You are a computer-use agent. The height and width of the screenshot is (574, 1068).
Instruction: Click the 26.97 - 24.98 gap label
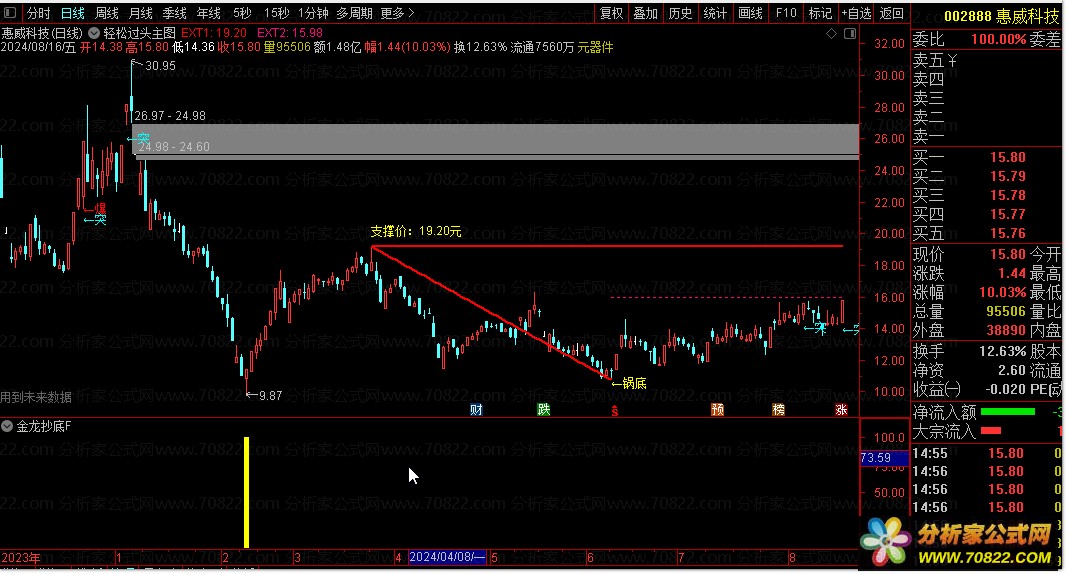click(x=170, y=116)
